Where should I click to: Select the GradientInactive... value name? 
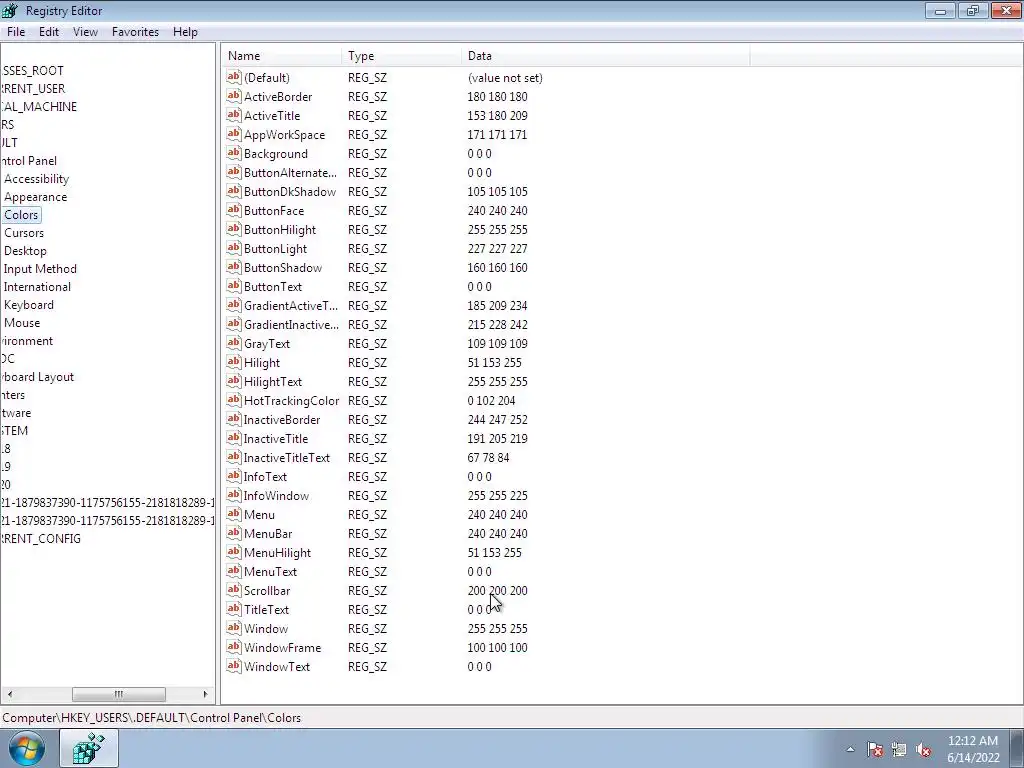tap(291, 325)
